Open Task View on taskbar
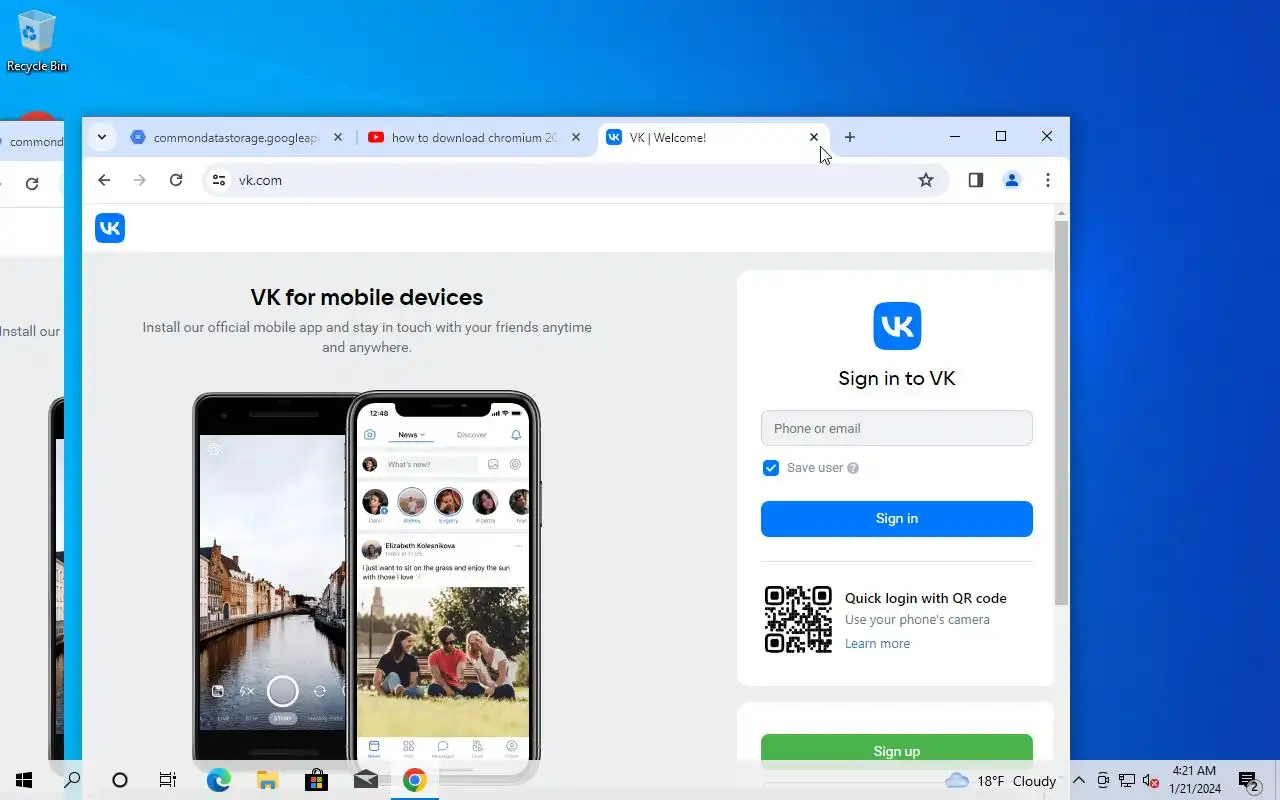Screen dimensions: 1280x800 [168, 780]
